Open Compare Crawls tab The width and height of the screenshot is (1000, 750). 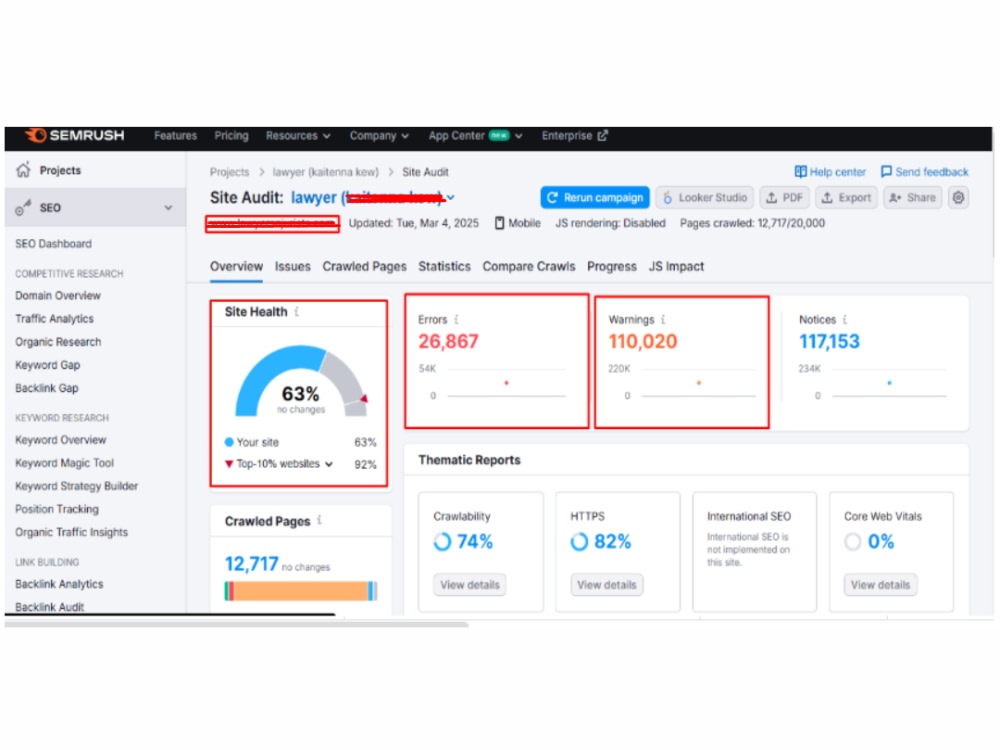click(x=529, y=267)
